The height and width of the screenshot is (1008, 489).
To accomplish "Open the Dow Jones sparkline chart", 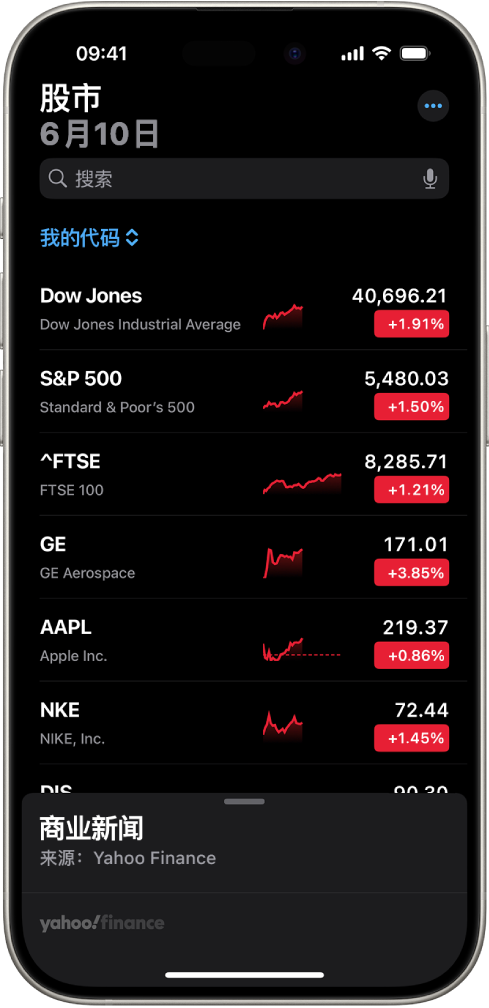I will click(283, 316).
